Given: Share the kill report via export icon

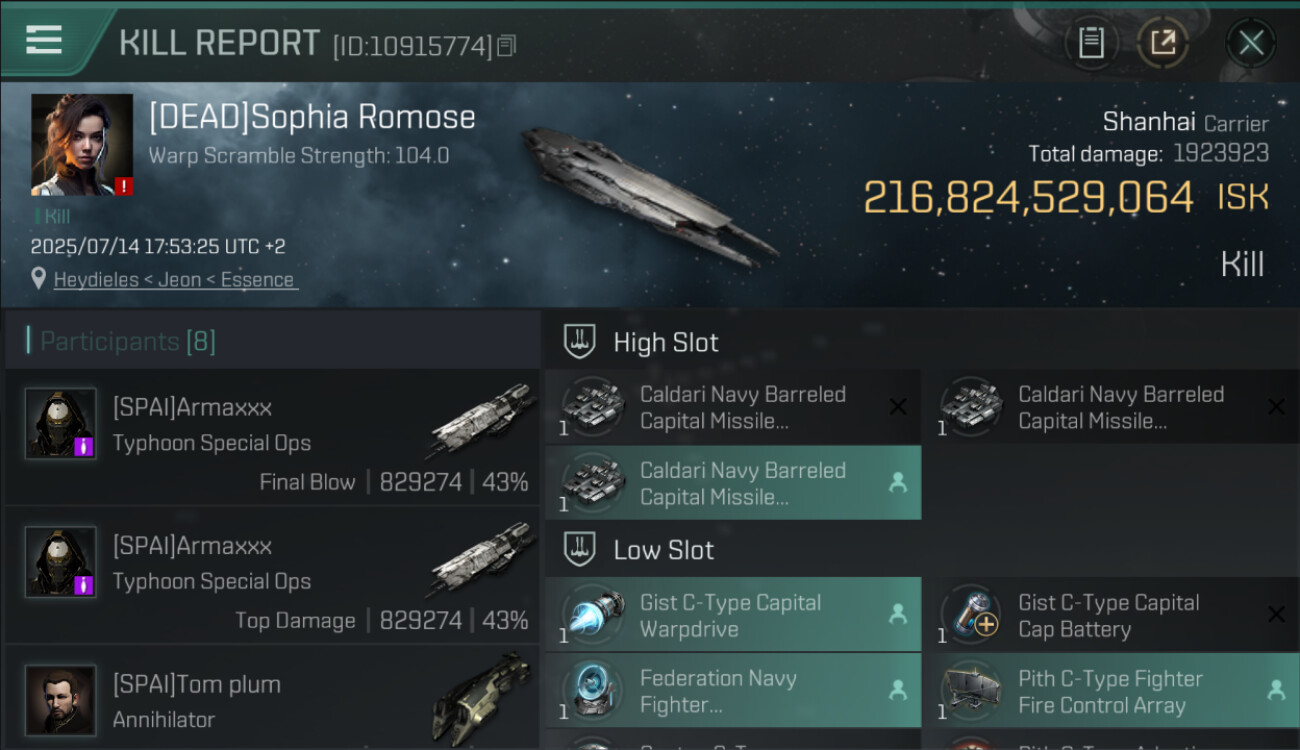Looking at the screenshot, I should tap(1162, 43).
